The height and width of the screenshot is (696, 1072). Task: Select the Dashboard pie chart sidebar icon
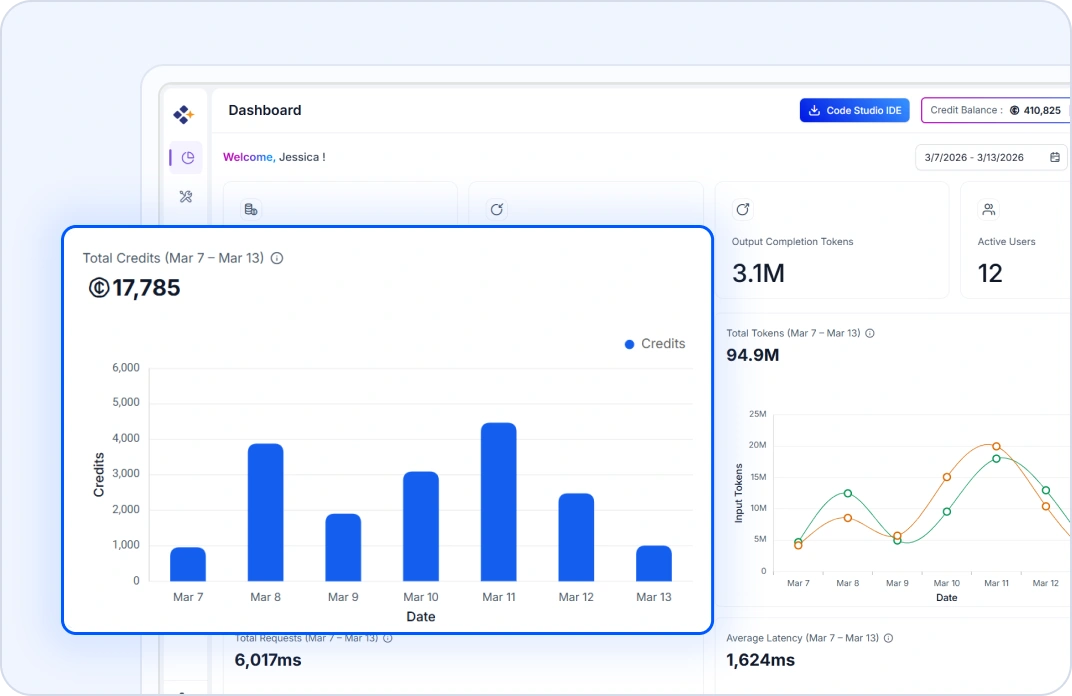click(186, 157)
